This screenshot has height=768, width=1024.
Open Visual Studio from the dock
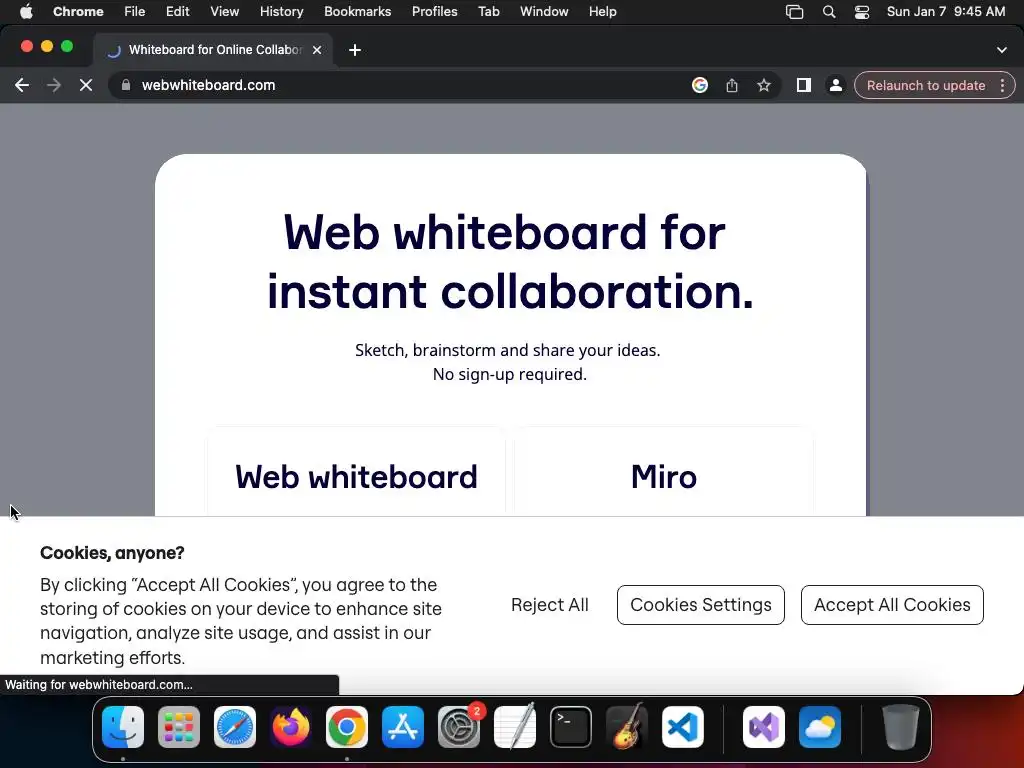click(x=763, y=727)
